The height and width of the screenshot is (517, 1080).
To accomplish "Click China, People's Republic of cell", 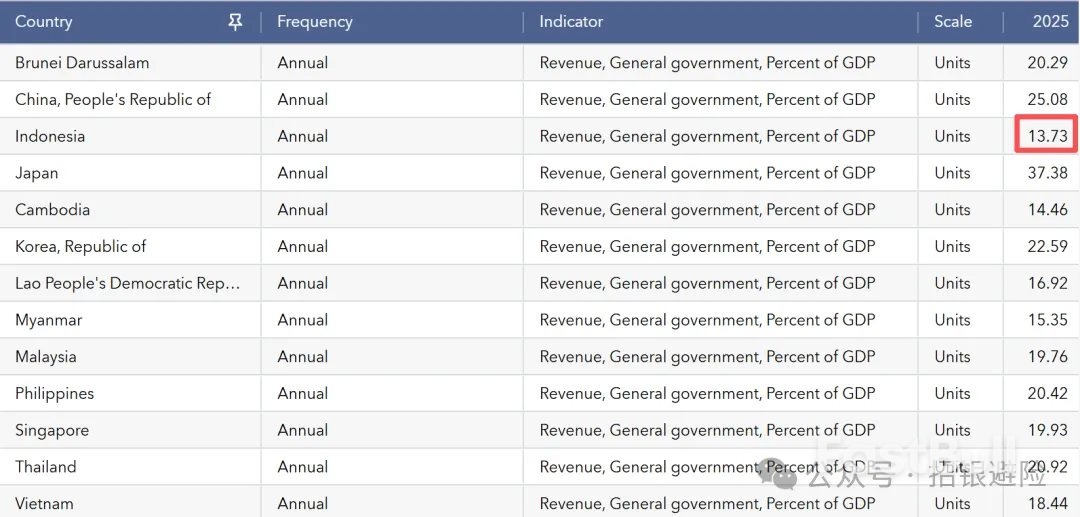I will [x=113, y=100].
